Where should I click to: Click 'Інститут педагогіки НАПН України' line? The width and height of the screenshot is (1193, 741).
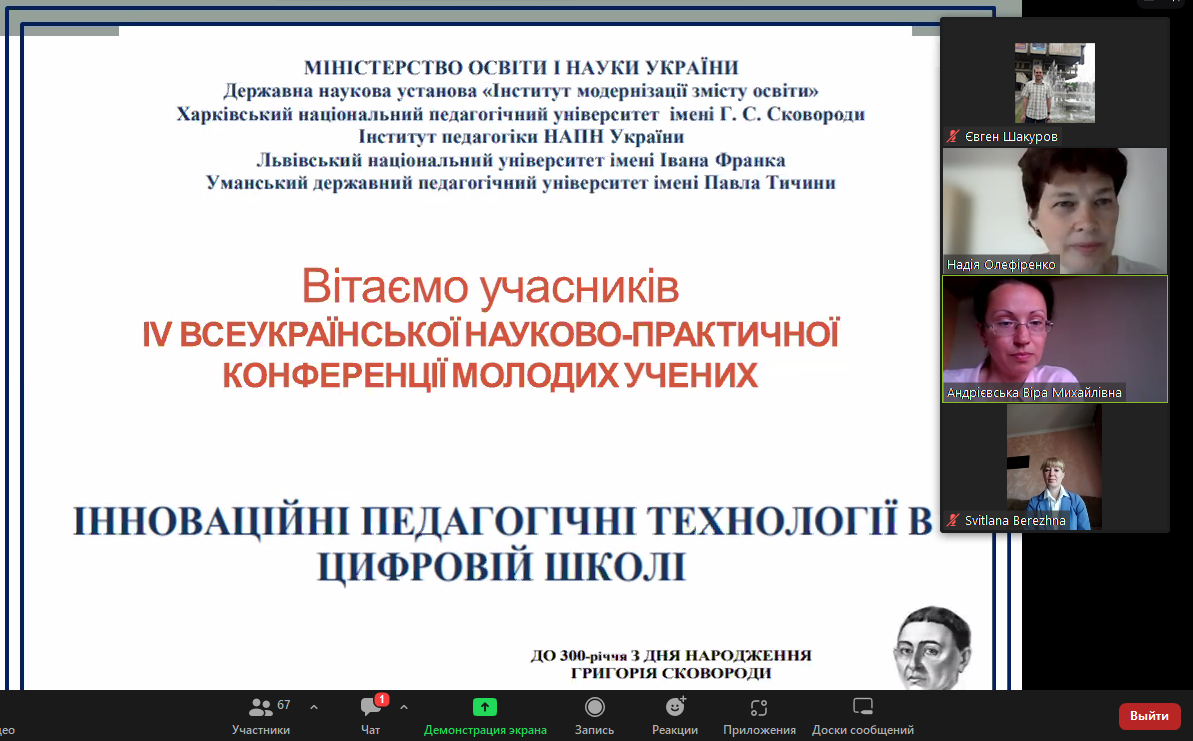pyautogui.click(x=521, y=137)
